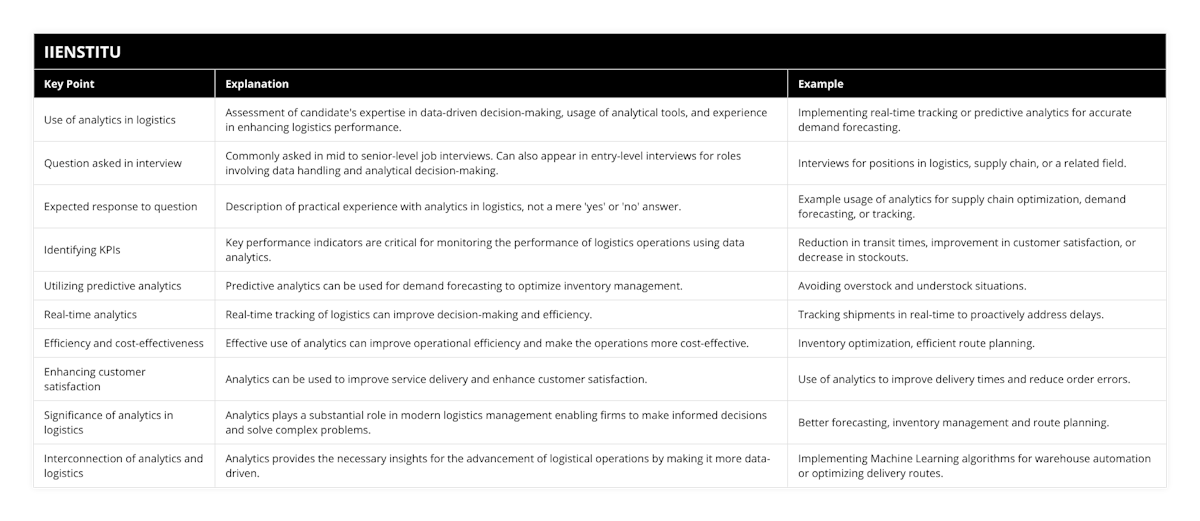Click the Example column header
The height and width of the screenshot is (521, 1200).
point(820,84)
